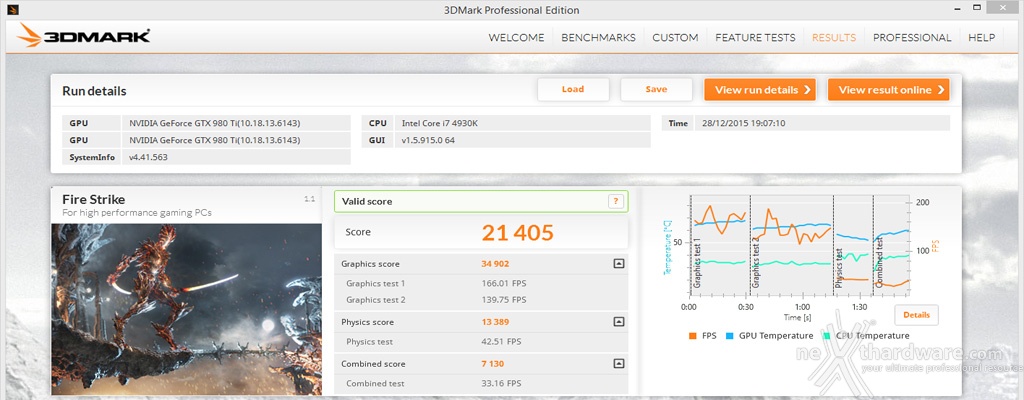Toggle the CPU Temperature legend green swatch
Viewport: 1024px width, 400px height.
(827, 336)
